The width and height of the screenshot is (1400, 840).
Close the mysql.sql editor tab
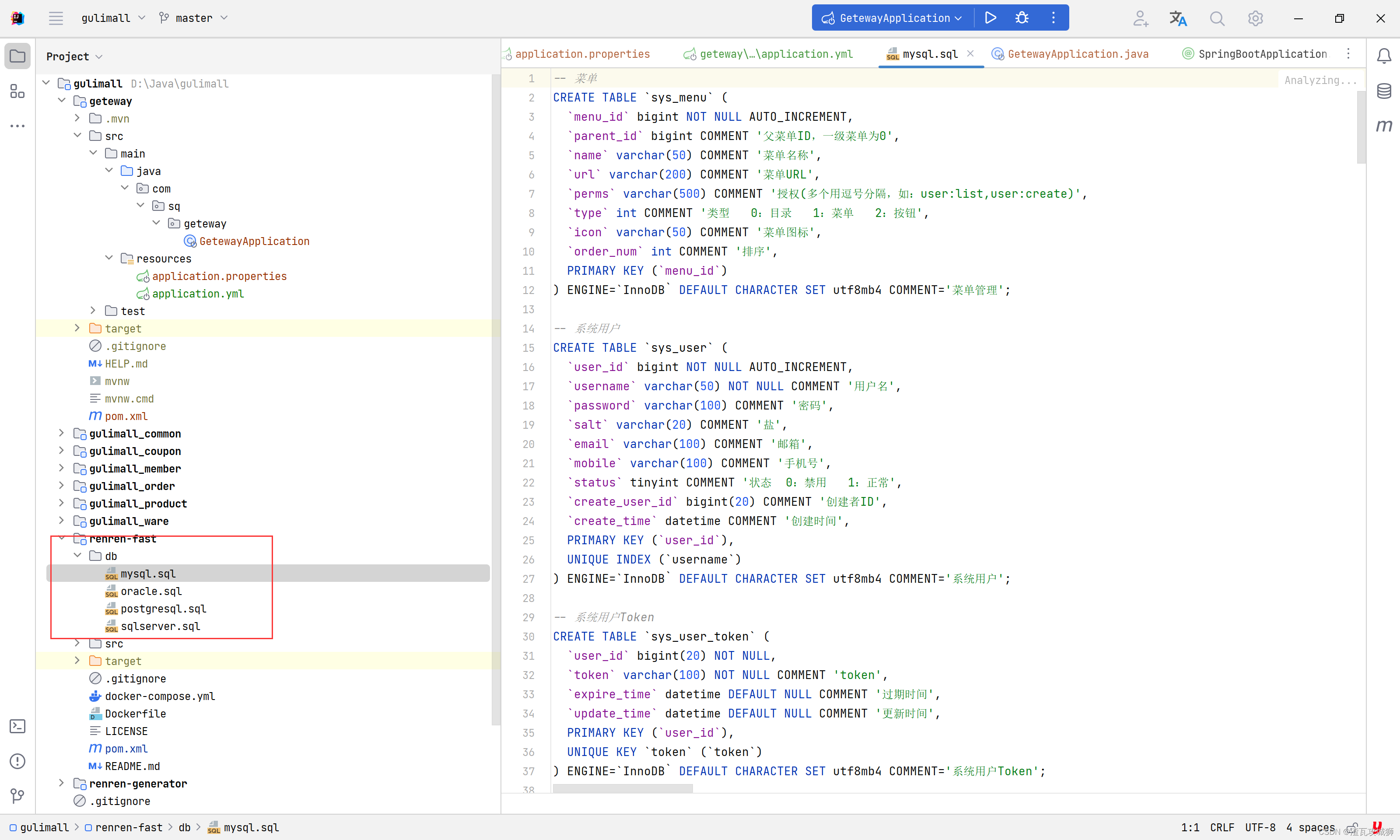pos(970,53)
